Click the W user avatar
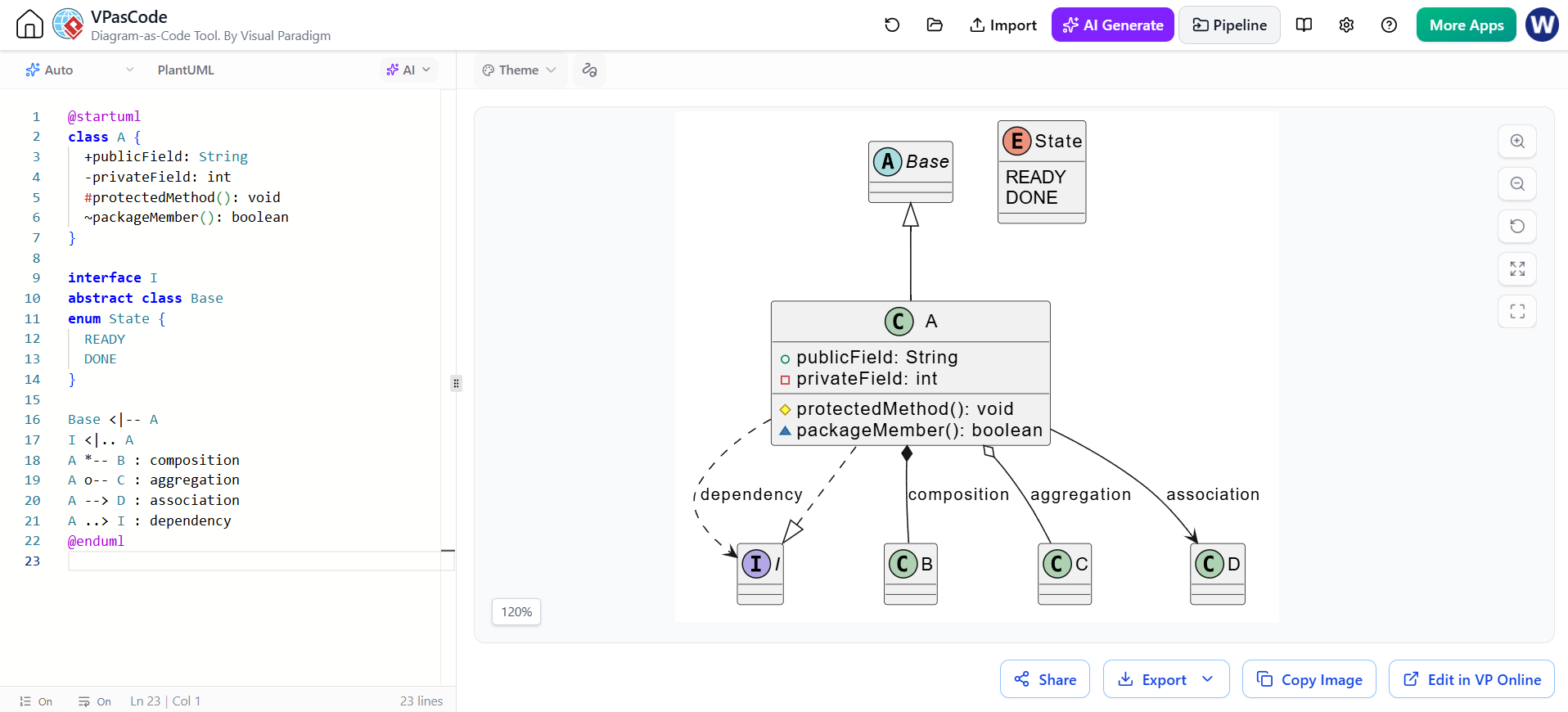The image size is (1568, 712). (x=1542, y=25)
